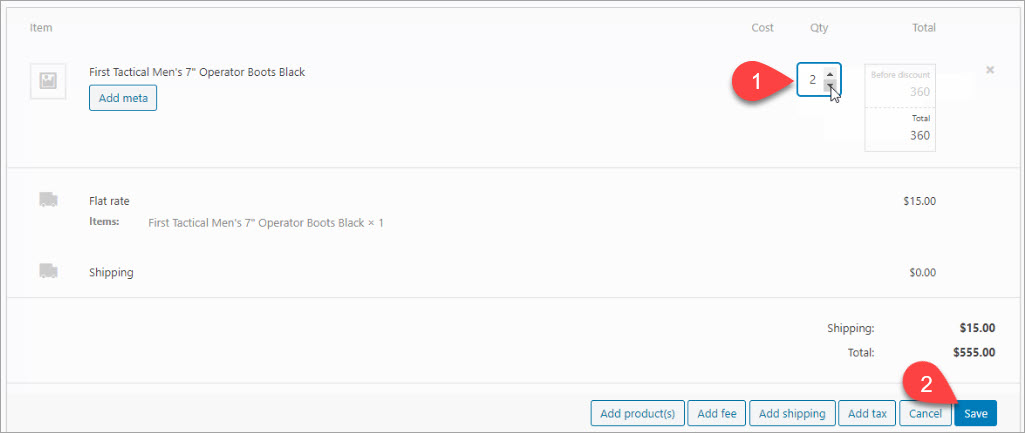Click the Shipping row truck icon

(48, 271)
